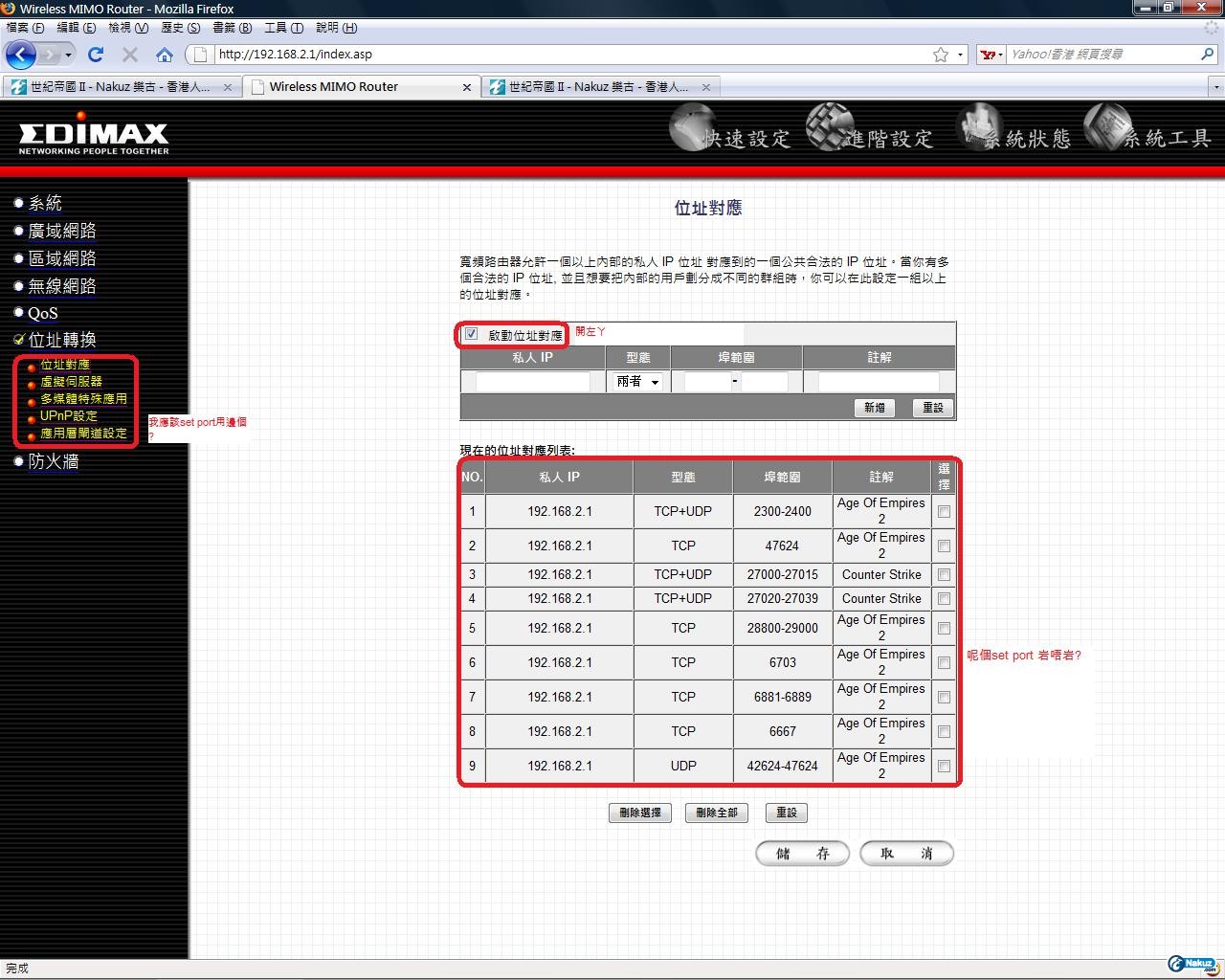1225x980 pixels.
Task: Open list all tabs dropdown
Action: pyautogui.click(x=1216, y=87)
